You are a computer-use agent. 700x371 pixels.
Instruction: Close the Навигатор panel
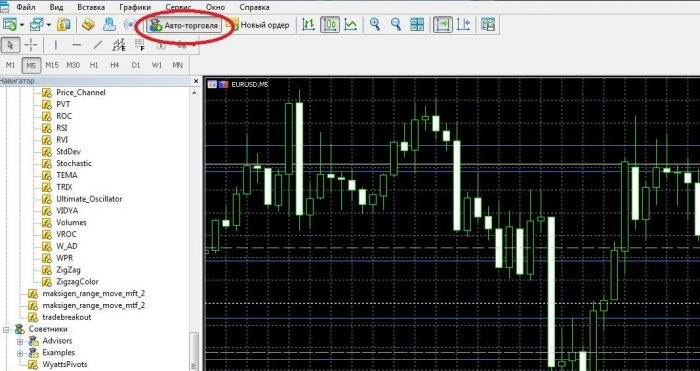pos(196,81)
